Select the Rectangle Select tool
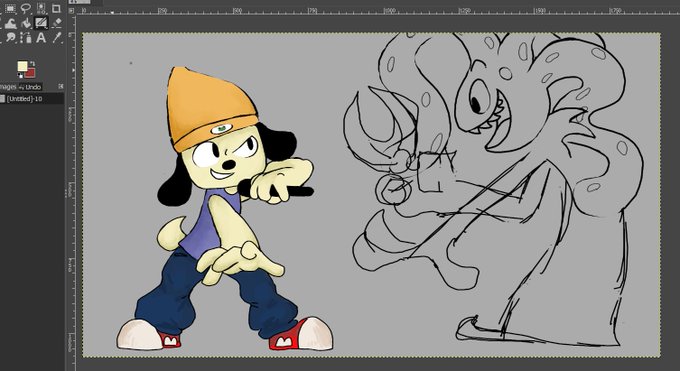This screenshot has width=680, height=371. [10, 8]
